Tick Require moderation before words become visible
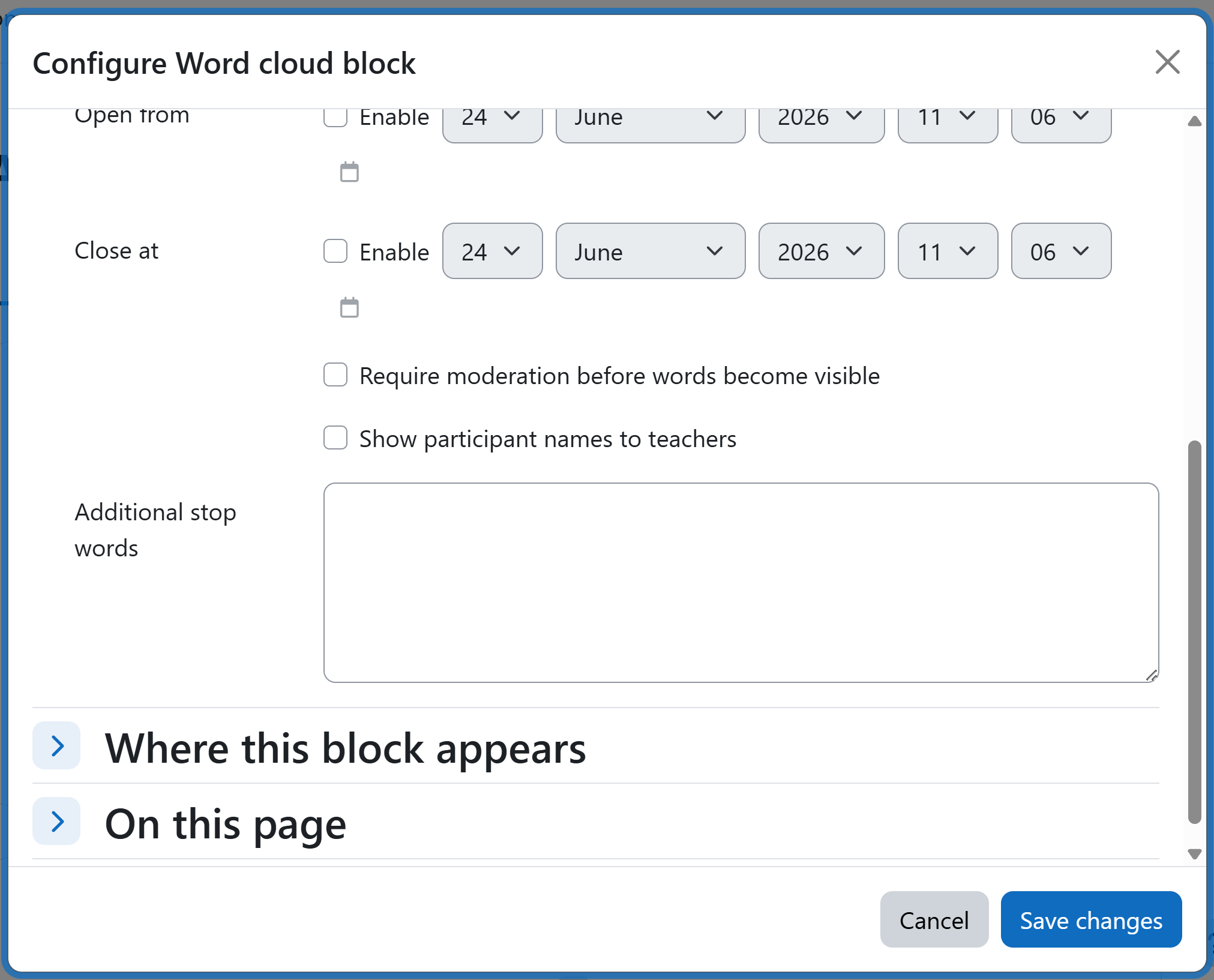The image size is (1214, 980). click(335, 374)
